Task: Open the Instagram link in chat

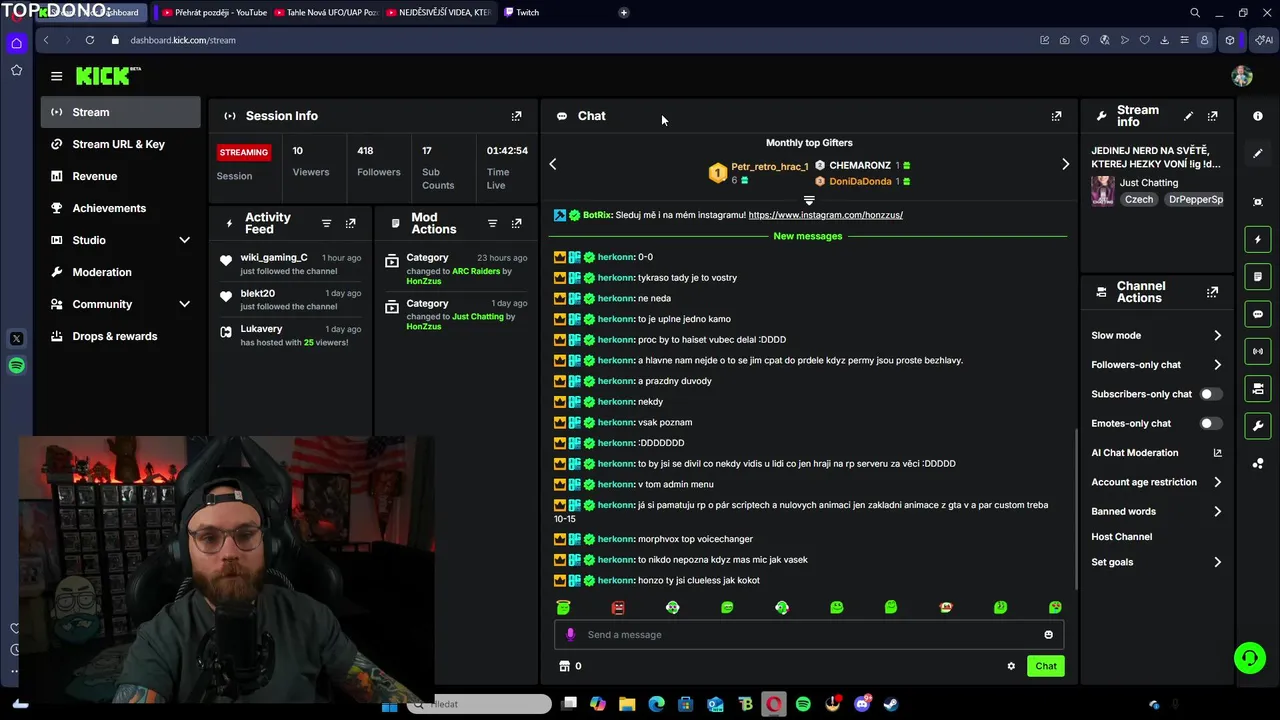Action: (825, 215)
